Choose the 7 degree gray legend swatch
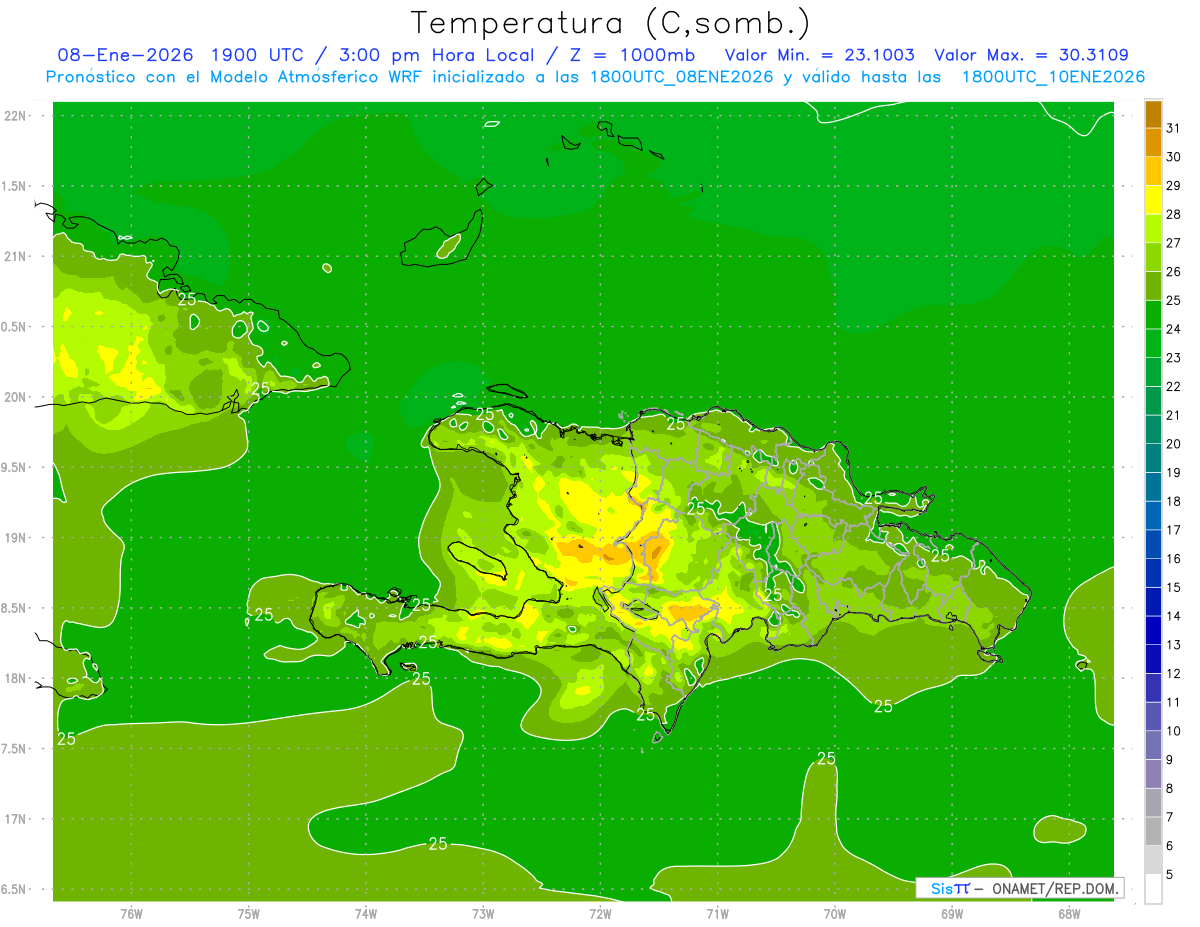The height and width of the screenshot is (927, 1200). (x=1153, y=803)
